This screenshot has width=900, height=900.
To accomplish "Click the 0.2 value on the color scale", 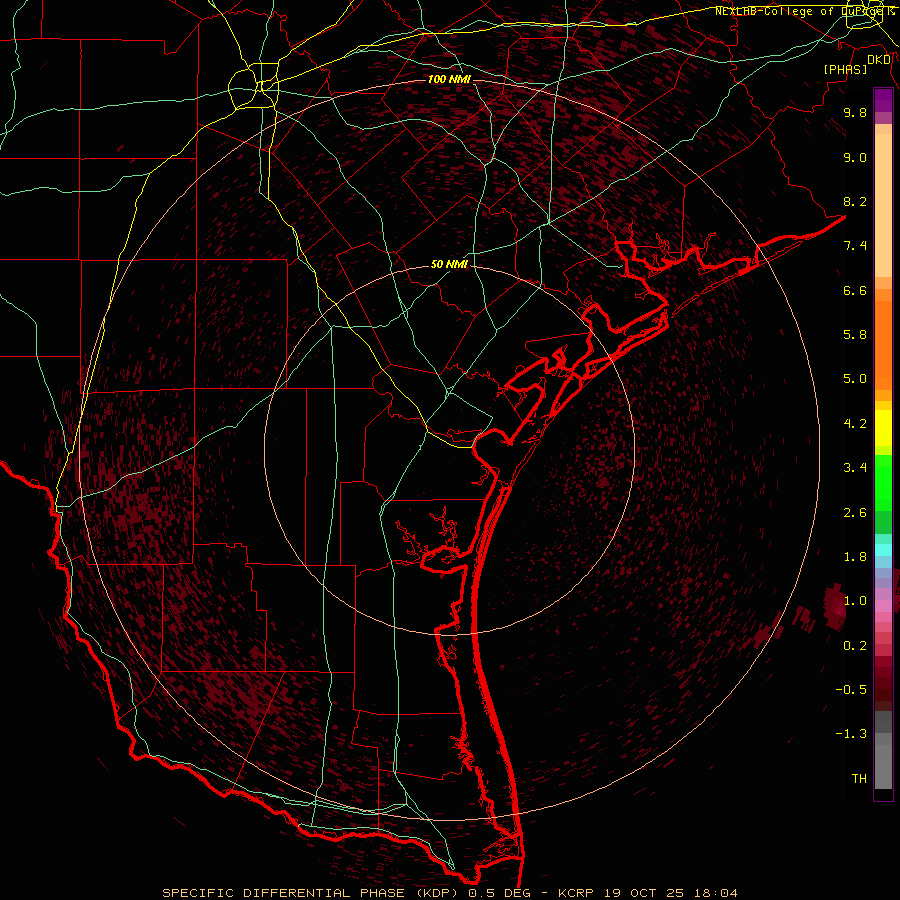I will coord(855,646).
